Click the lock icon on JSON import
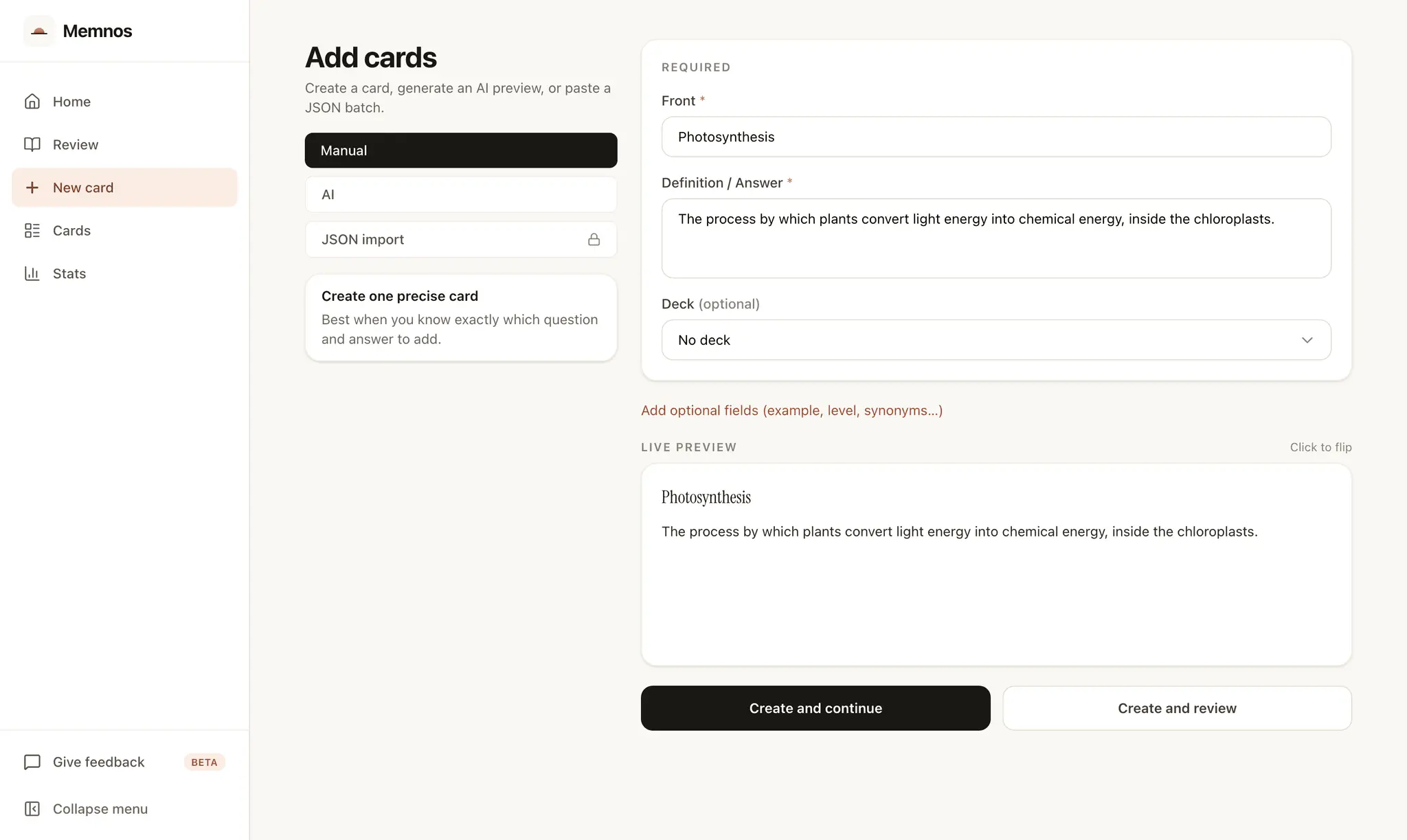Image resolution: width=1407 pixels, height=840 pixels. pos(594,239)
